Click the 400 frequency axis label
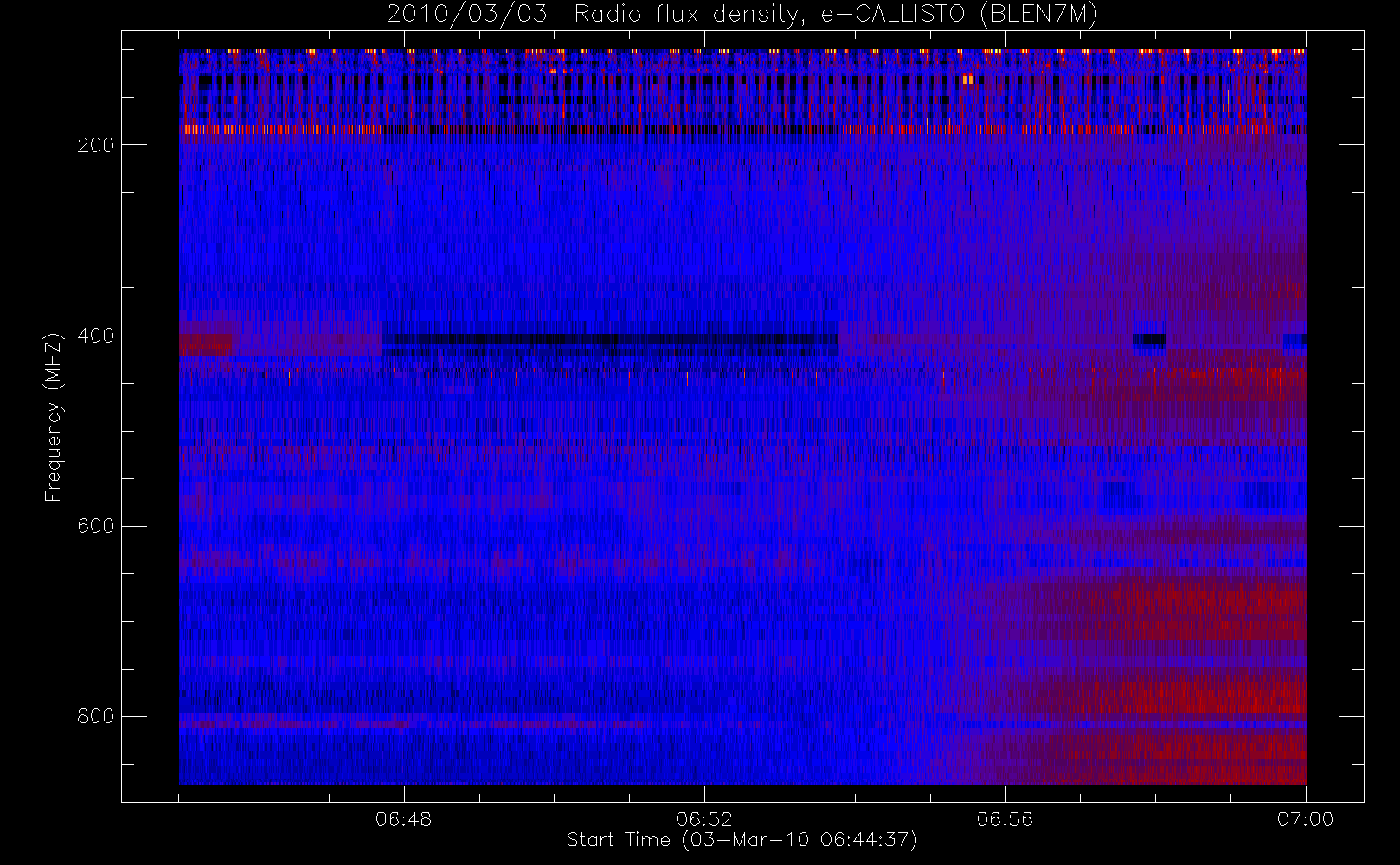Viewport: 1400px width, 865px height. click(95, 336)
